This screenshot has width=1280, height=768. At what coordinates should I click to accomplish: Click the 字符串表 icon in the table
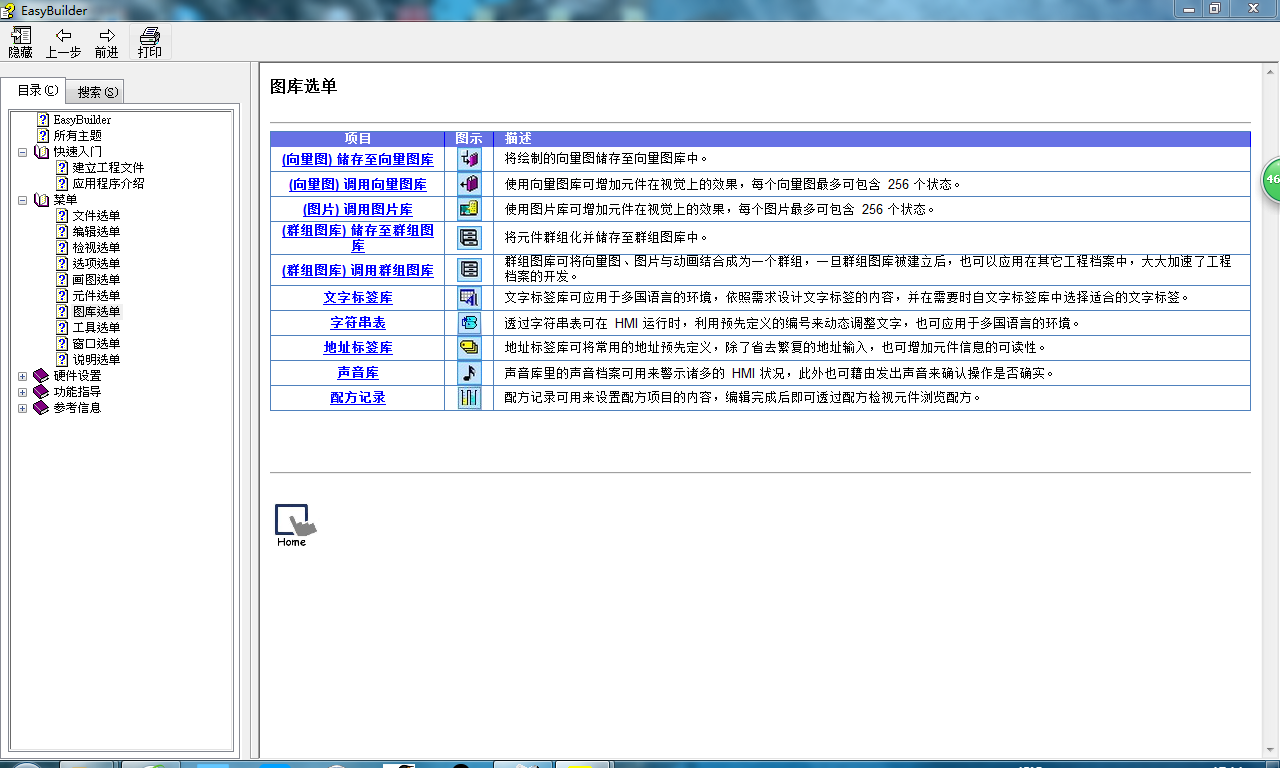click(x=469, y=322)
